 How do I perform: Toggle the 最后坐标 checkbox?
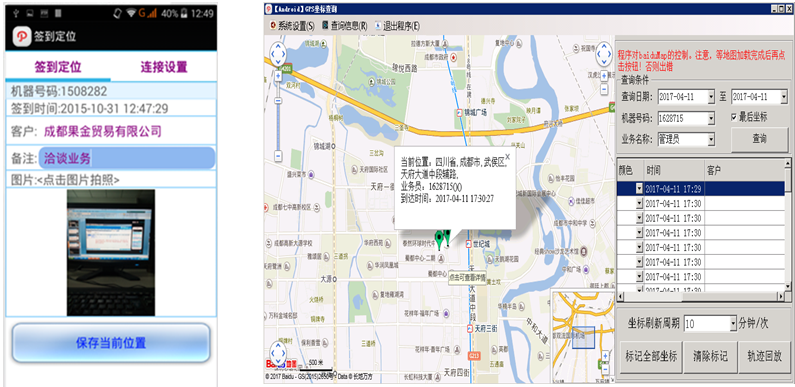(734, 117)
